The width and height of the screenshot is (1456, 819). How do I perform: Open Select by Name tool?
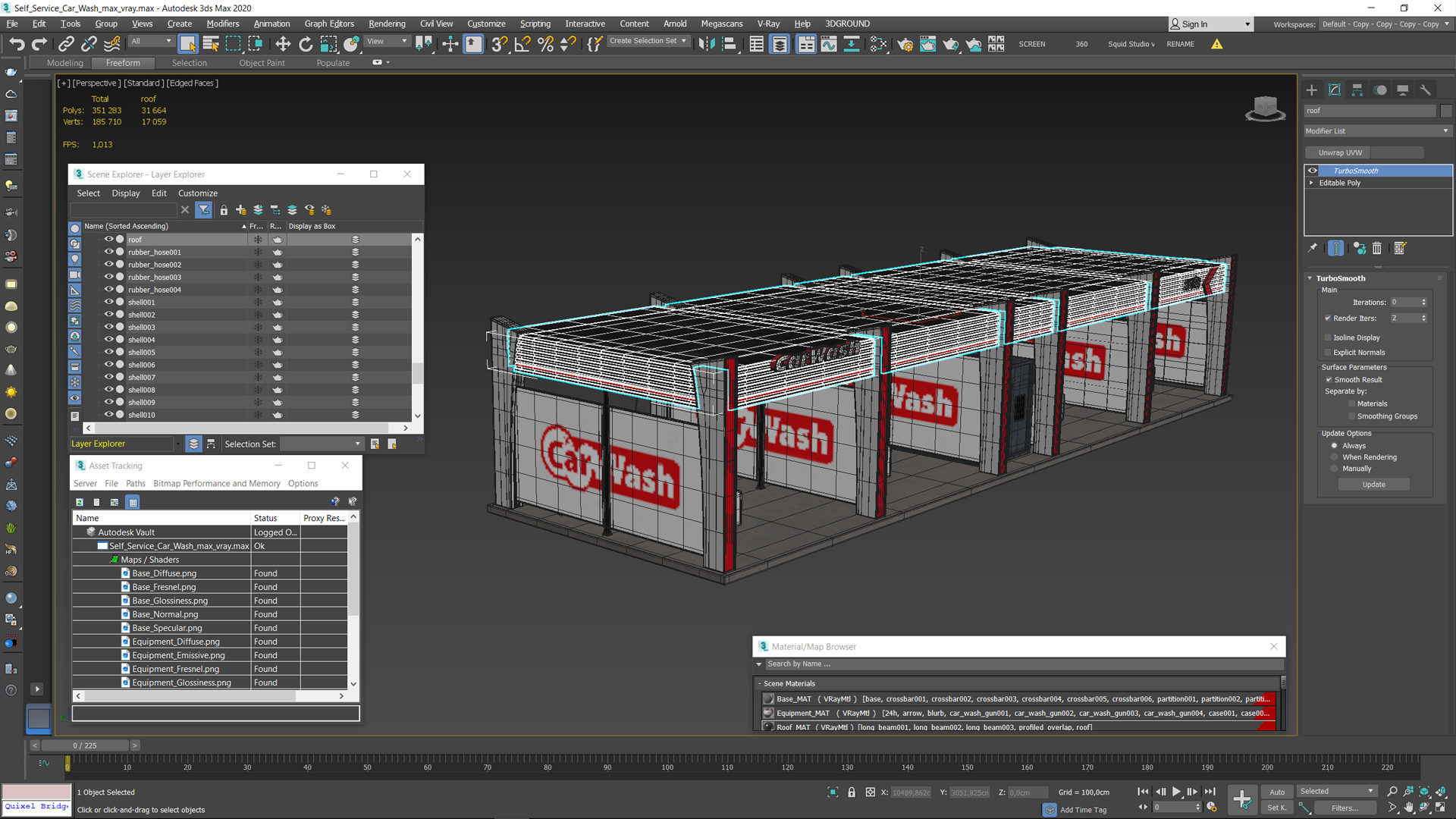(x=211, y=44)
